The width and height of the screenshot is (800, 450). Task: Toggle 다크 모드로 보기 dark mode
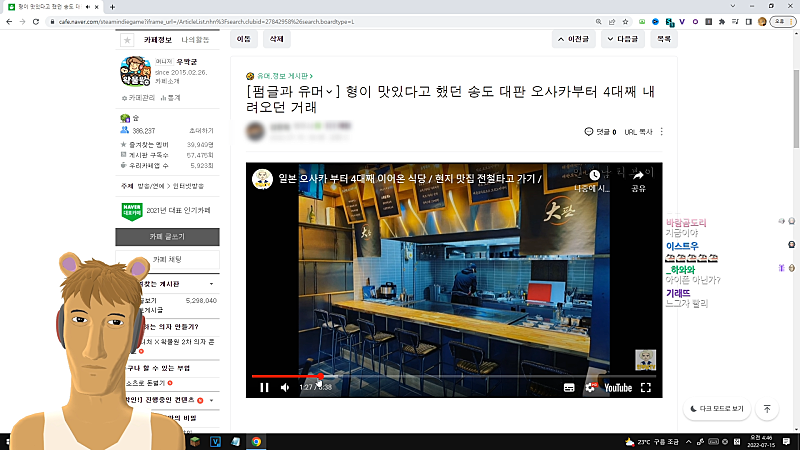point(717,409)
